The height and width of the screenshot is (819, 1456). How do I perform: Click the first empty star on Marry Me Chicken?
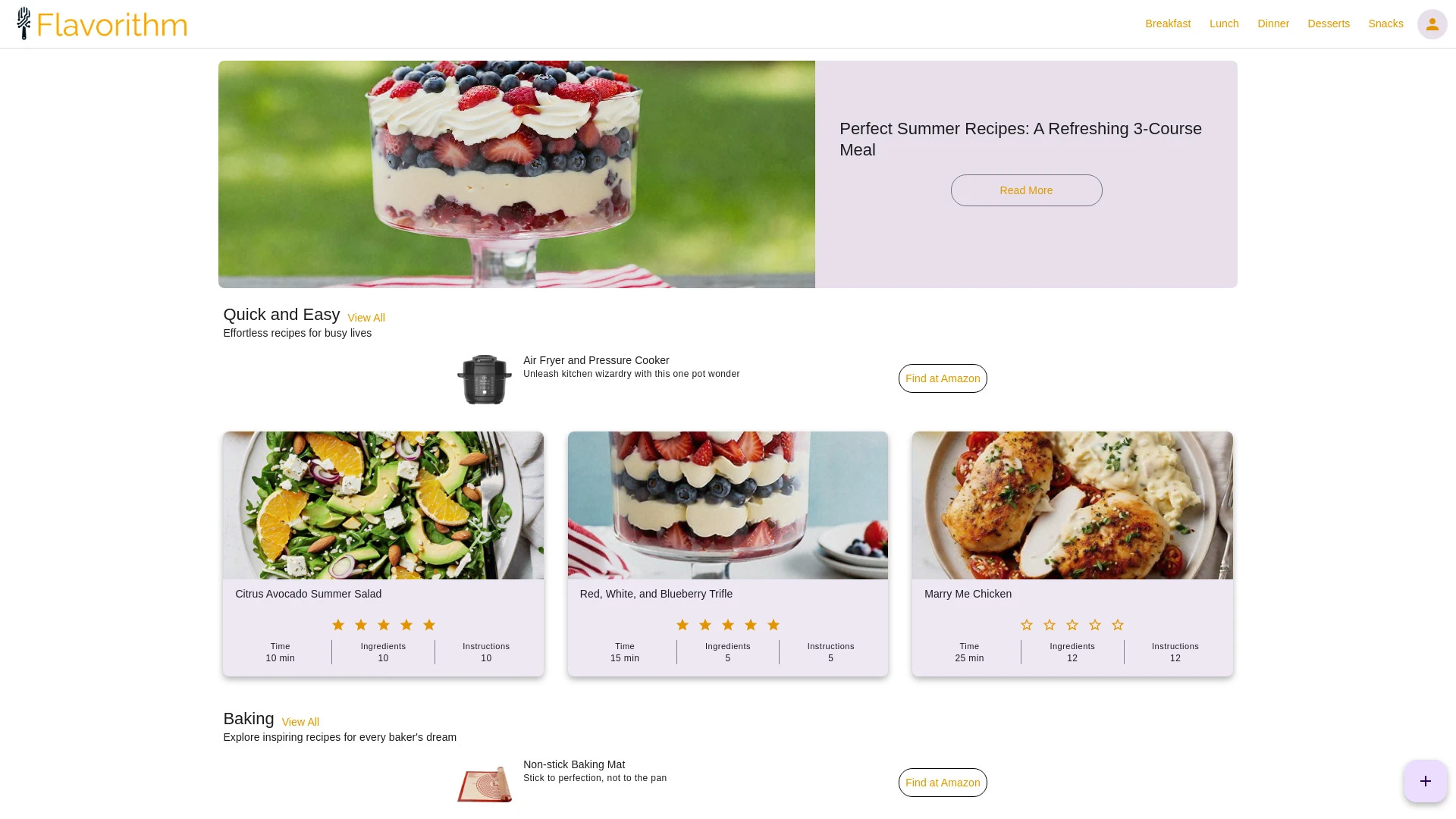point(1027,625)
